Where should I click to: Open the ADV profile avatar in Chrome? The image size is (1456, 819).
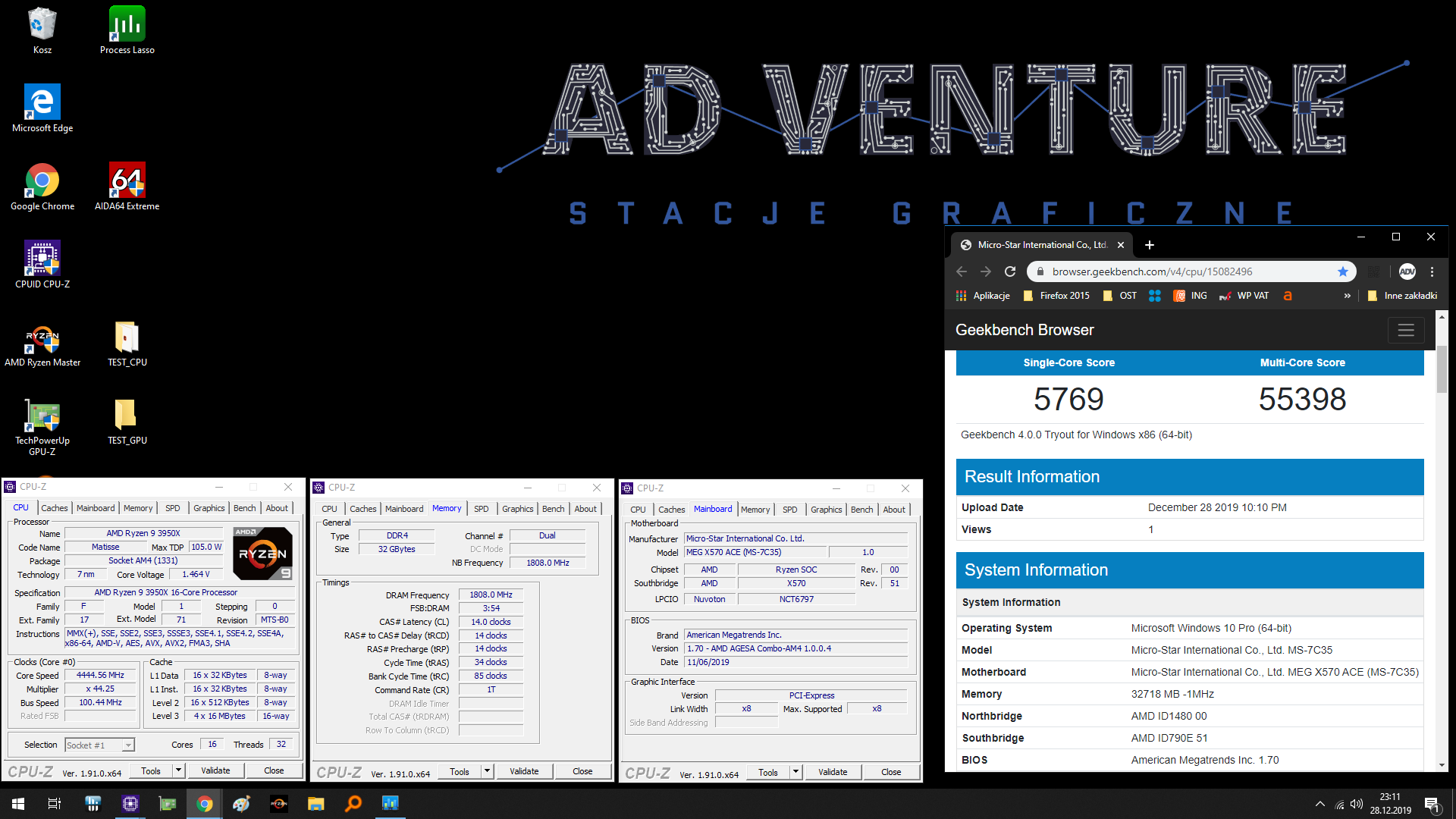[x=1407, y=271]
